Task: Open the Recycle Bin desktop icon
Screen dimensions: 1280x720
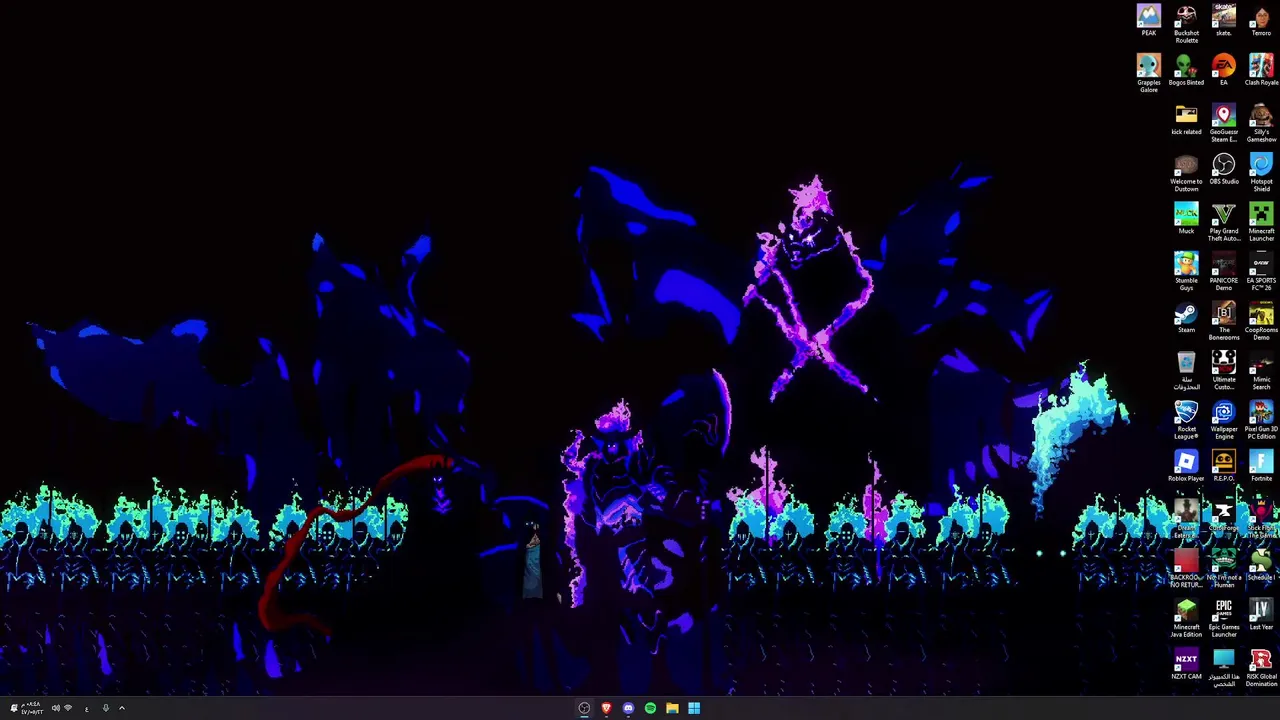Action: (x=1186, y=371)
